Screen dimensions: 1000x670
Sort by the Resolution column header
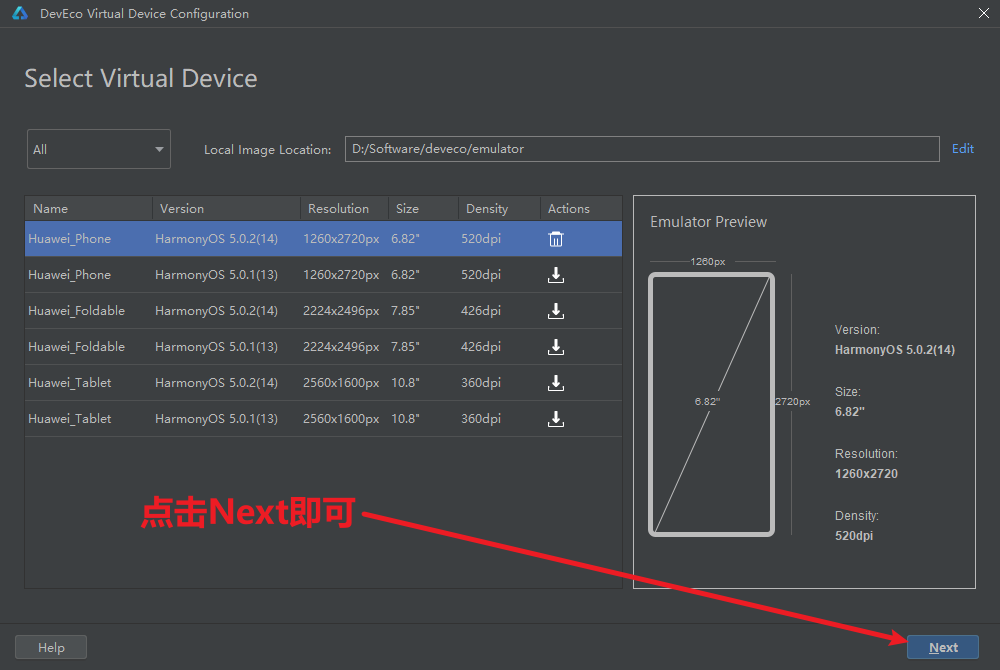(x=344, y=208)
